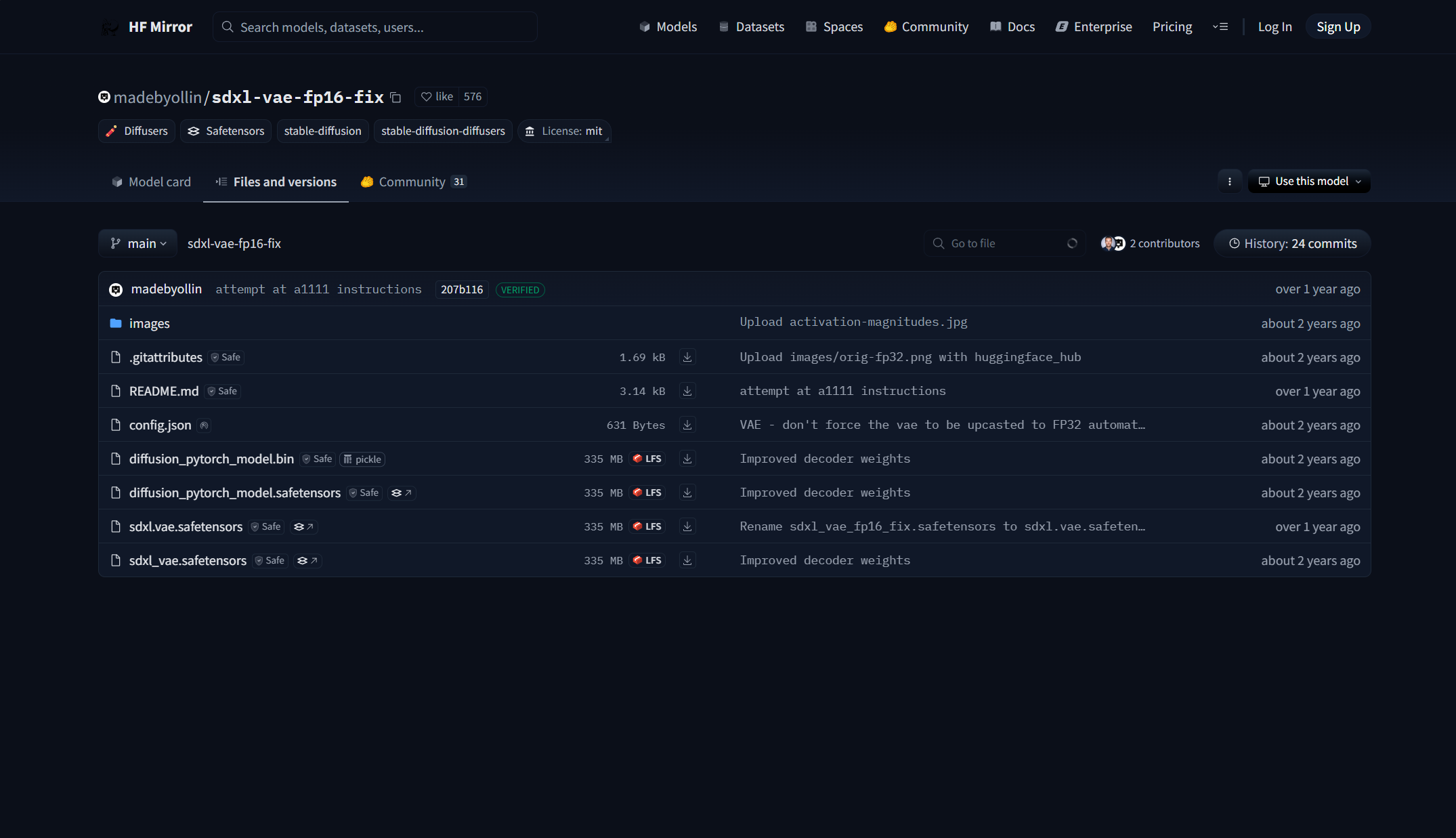Click the like count 576
Screen dimensions: 1456x838
coord(473,97)
